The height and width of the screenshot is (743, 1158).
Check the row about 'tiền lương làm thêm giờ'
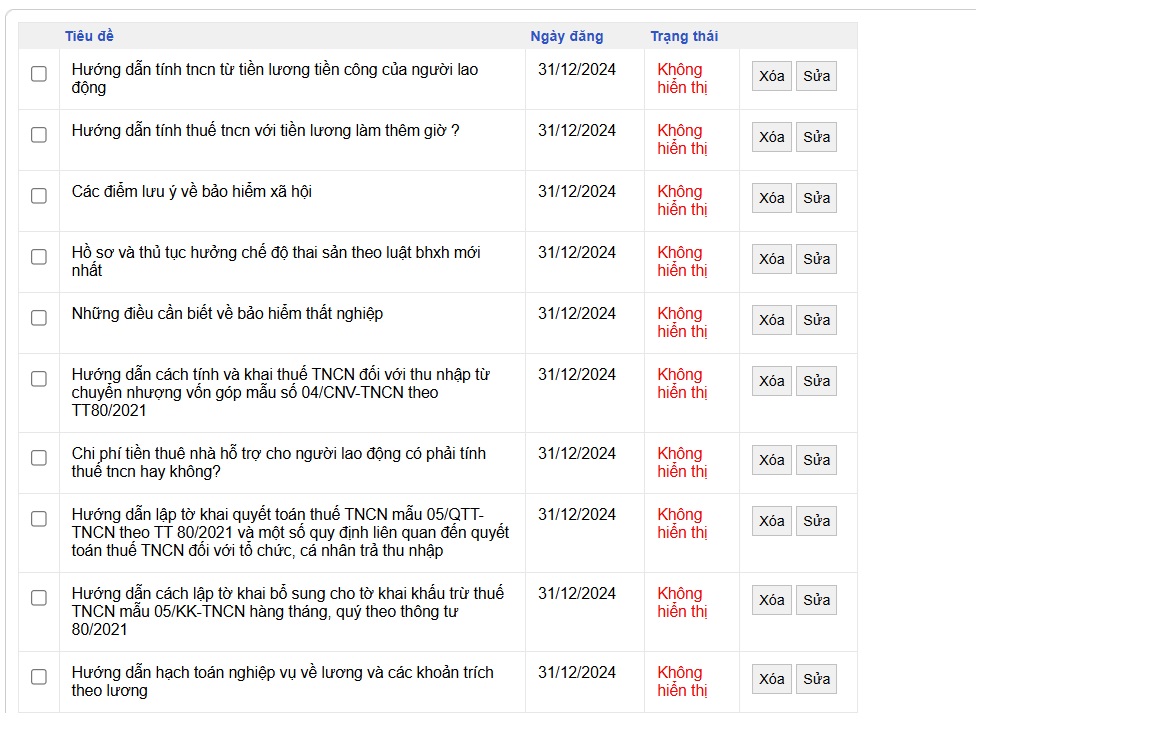point(39,135)
